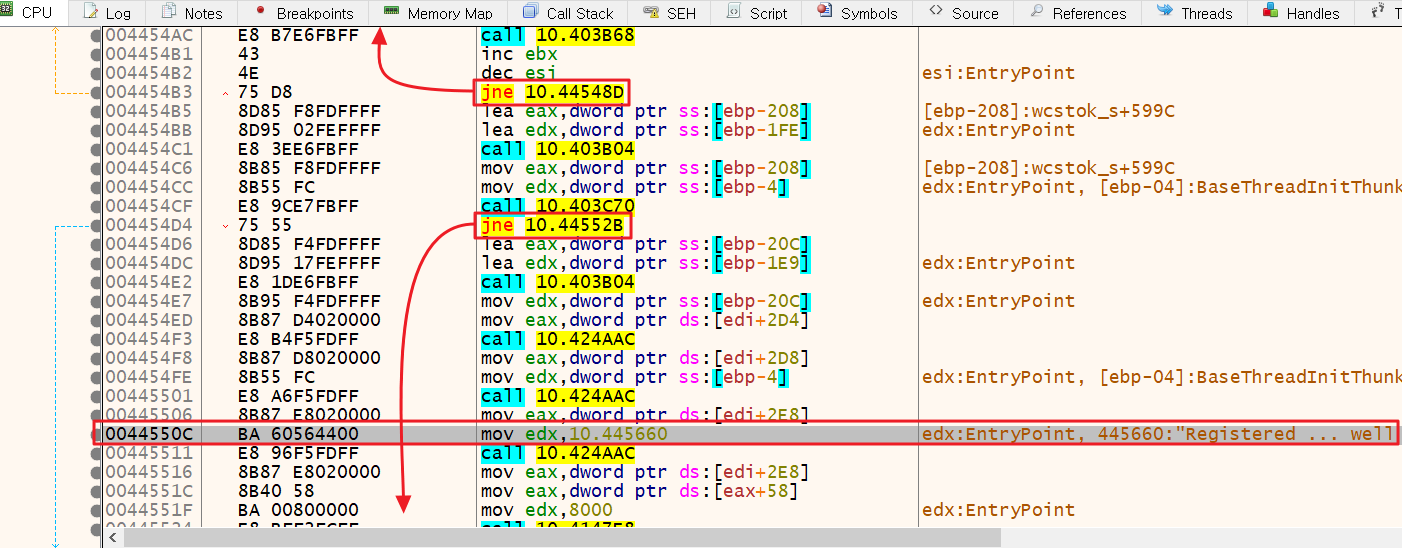Select address 004454B1 in the disassembly

(148, 54)
